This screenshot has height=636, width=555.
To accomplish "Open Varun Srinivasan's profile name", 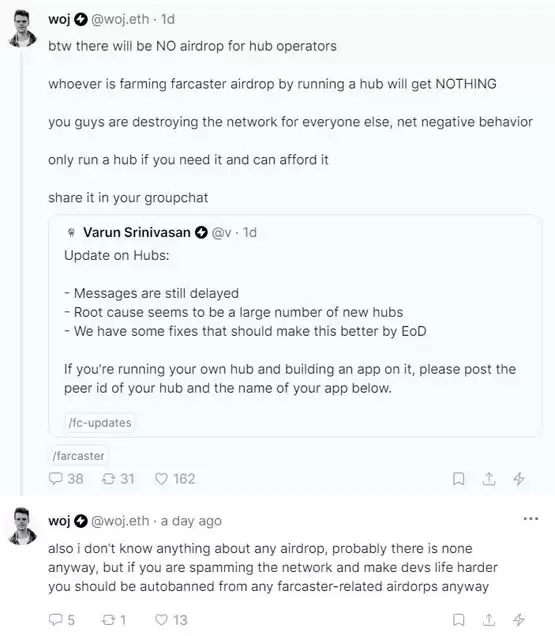I will click(137, 232).
